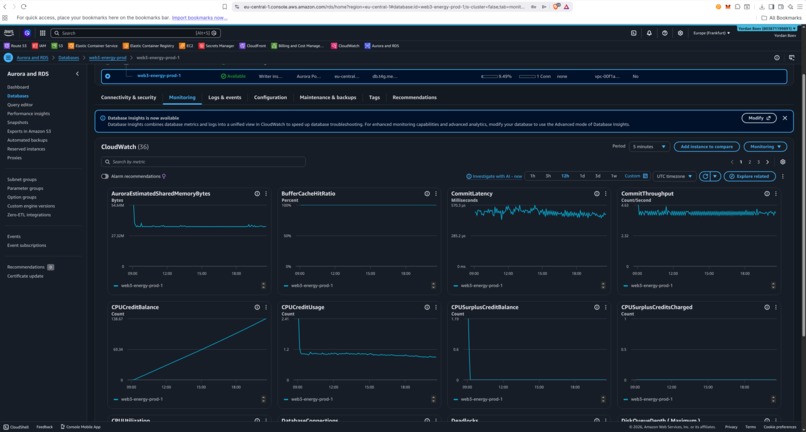Click the Modify button in the banner
Viewport: 806px width, 432px height.
[759, 118]
